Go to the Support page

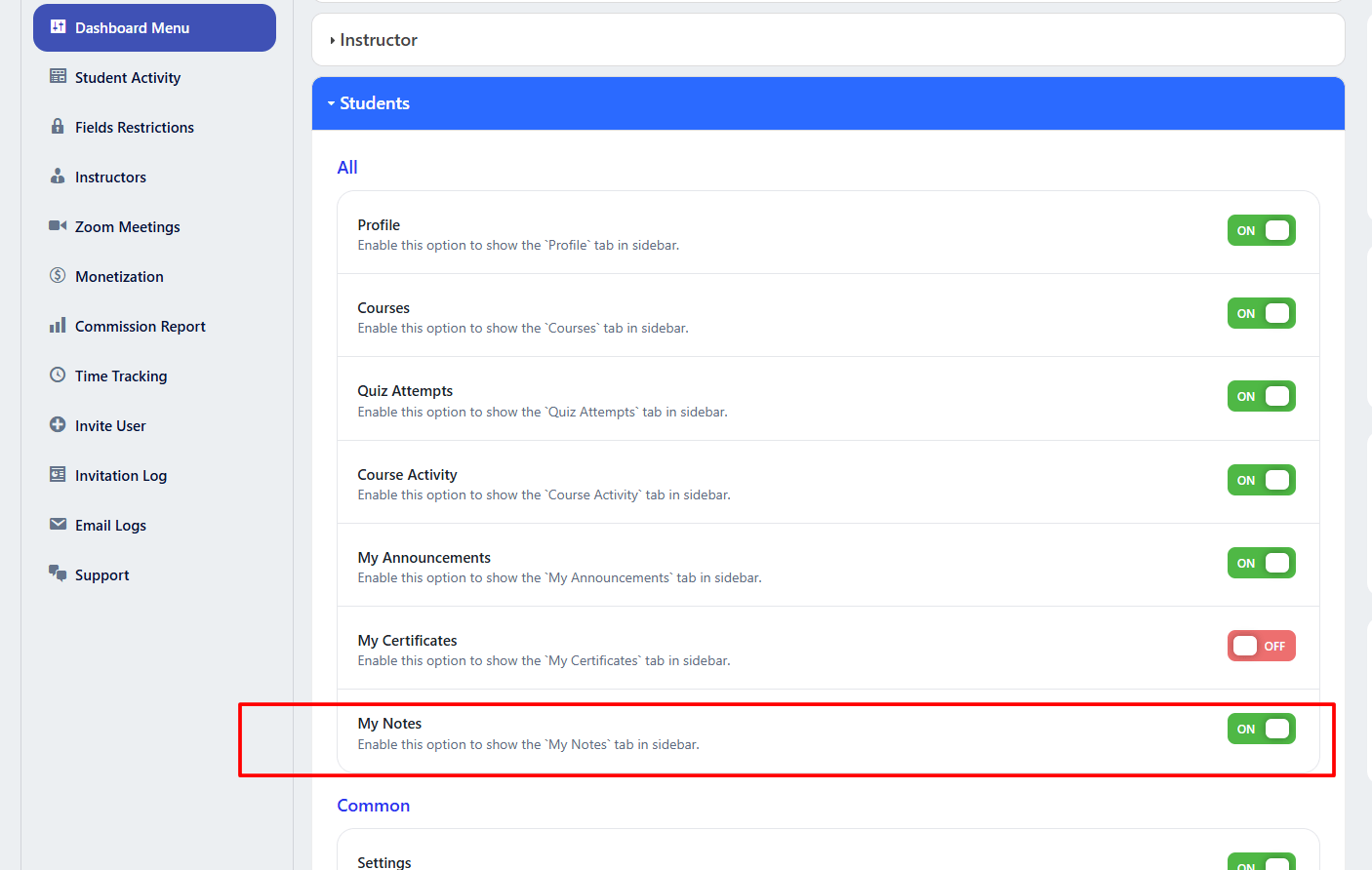click(x=101, y=575)
